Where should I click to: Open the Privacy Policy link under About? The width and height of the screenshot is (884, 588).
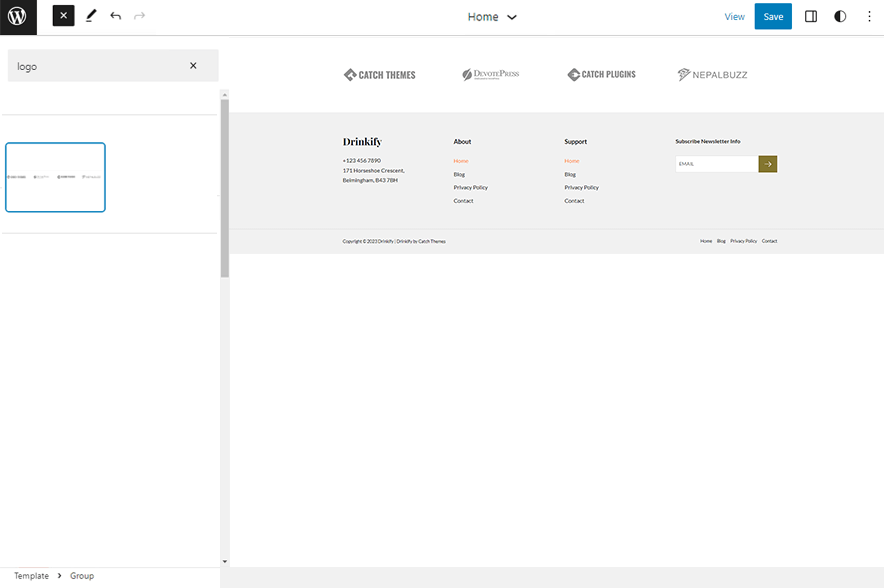coord(470,187)
